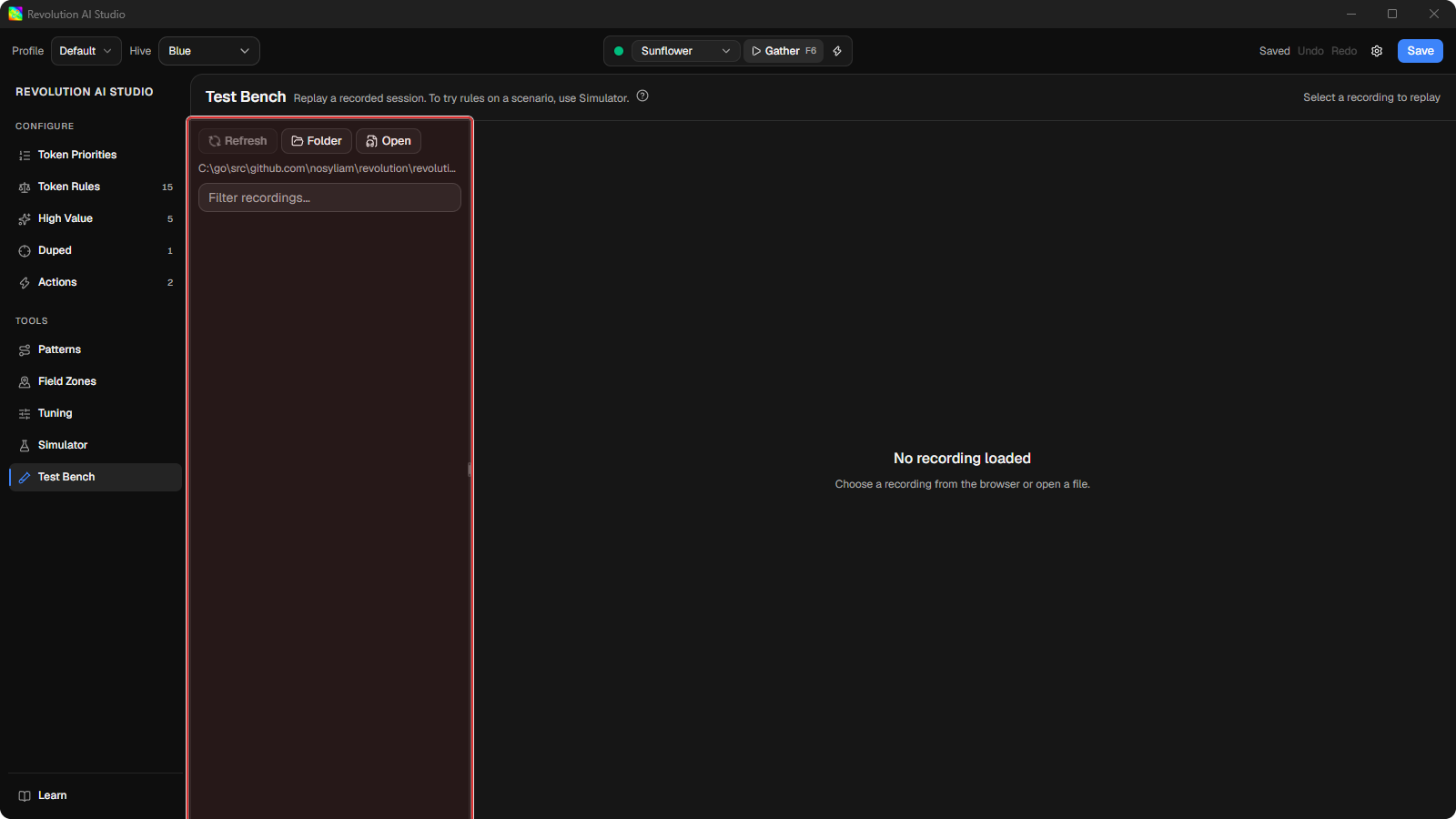Click the Actions lightning icon in sidebar
Viewport: 1456px width, 819px height.
click(x=25, y=283)
